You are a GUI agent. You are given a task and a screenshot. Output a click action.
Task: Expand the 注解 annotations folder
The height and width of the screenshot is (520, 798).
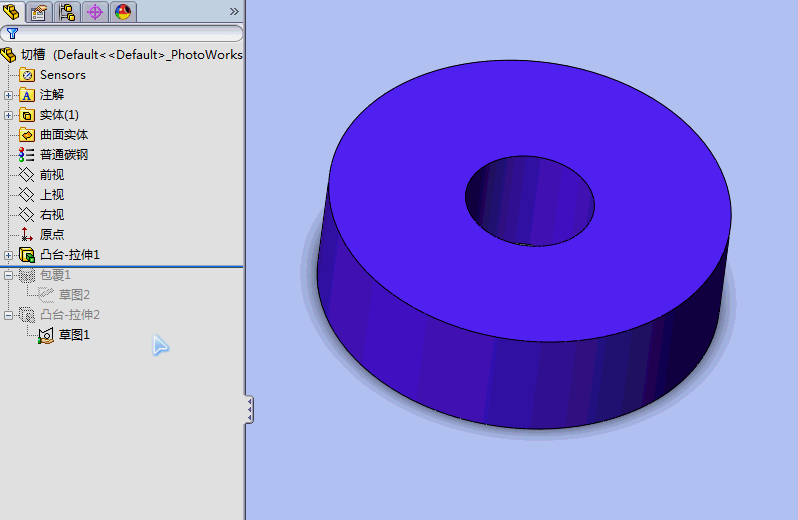pos(8,95)
